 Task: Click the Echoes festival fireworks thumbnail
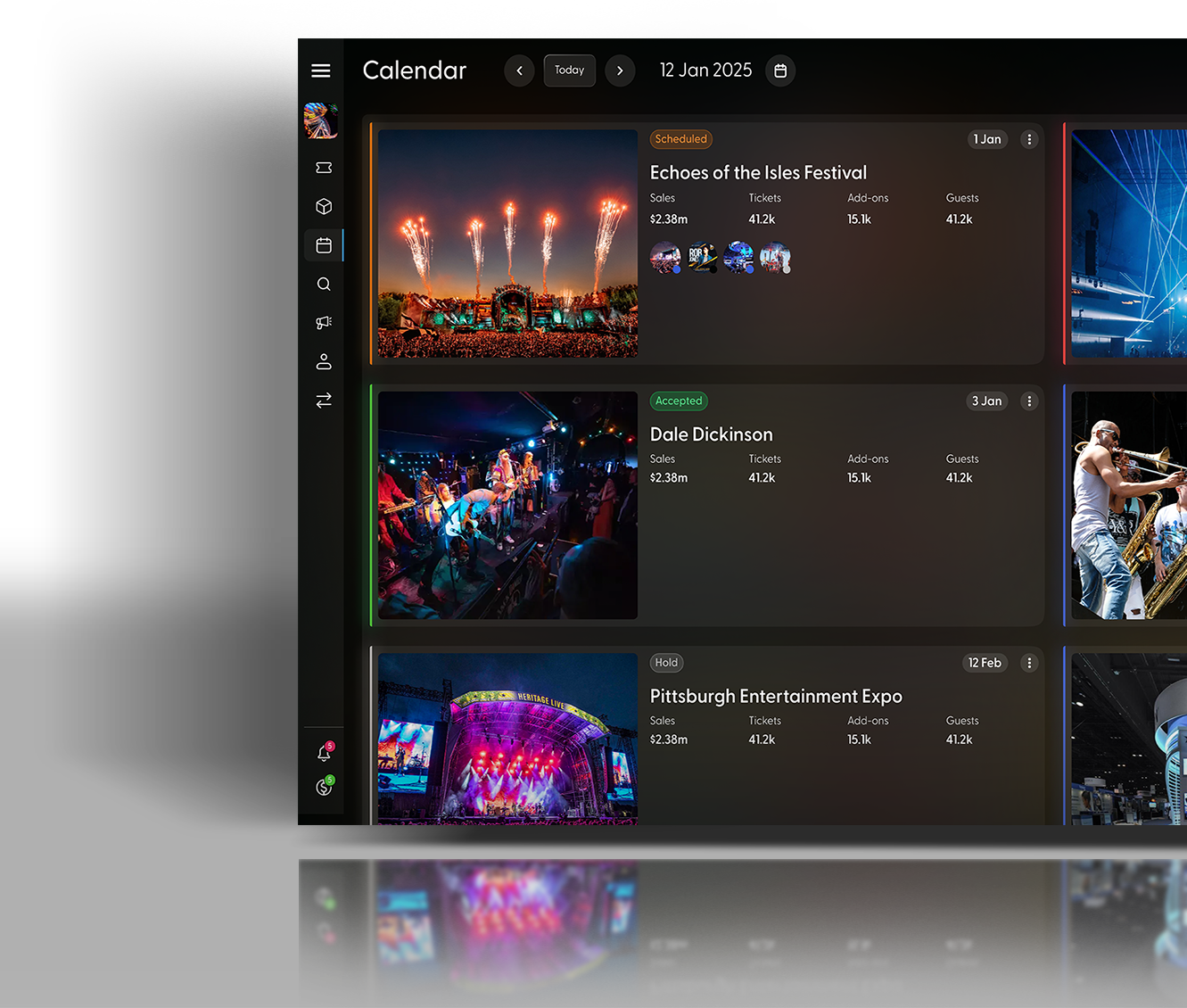(507, 244)
